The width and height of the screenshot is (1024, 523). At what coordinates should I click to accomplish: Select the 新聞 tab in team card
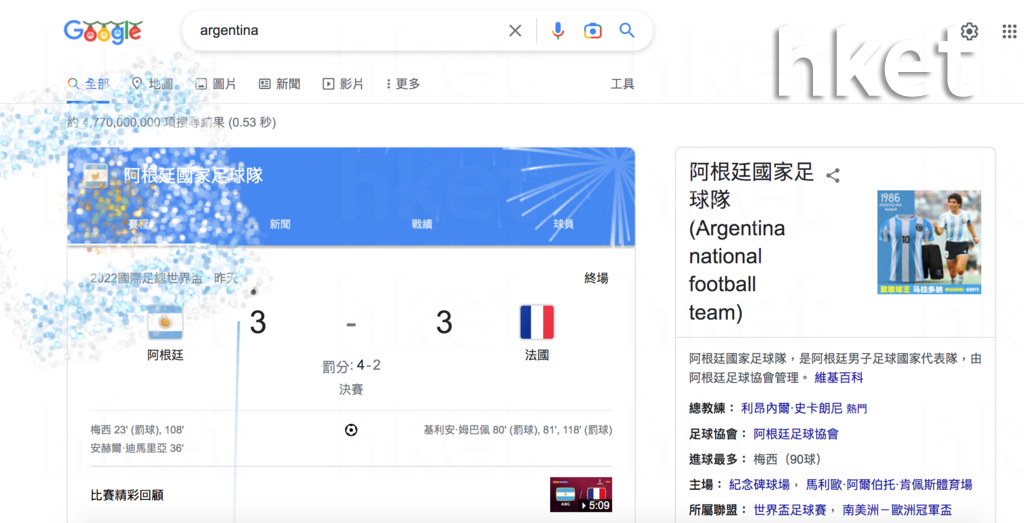point(280,224)
